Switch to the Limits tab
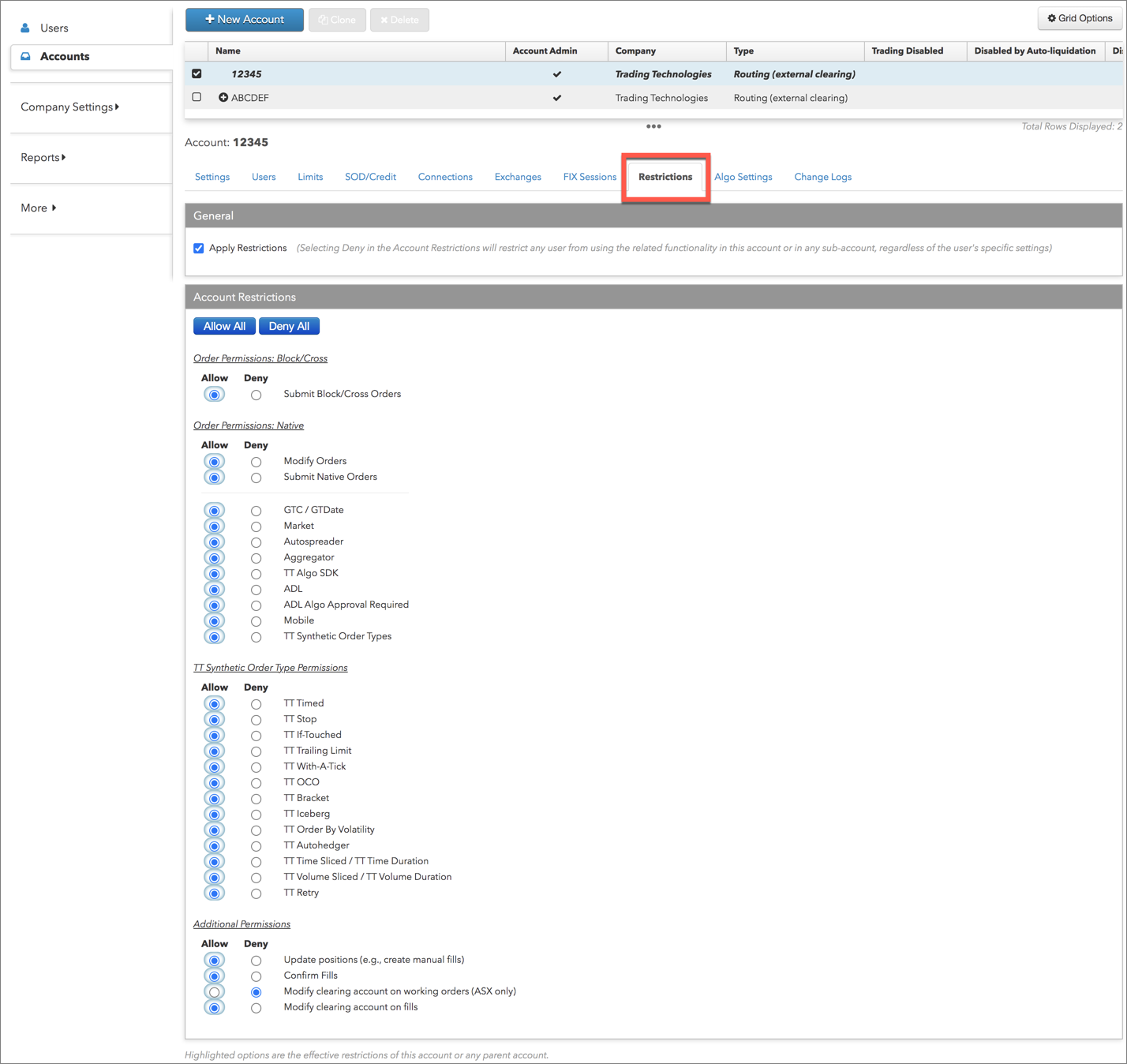The width and height of the screenshot is (1127, 1064). tap(310, 177)
